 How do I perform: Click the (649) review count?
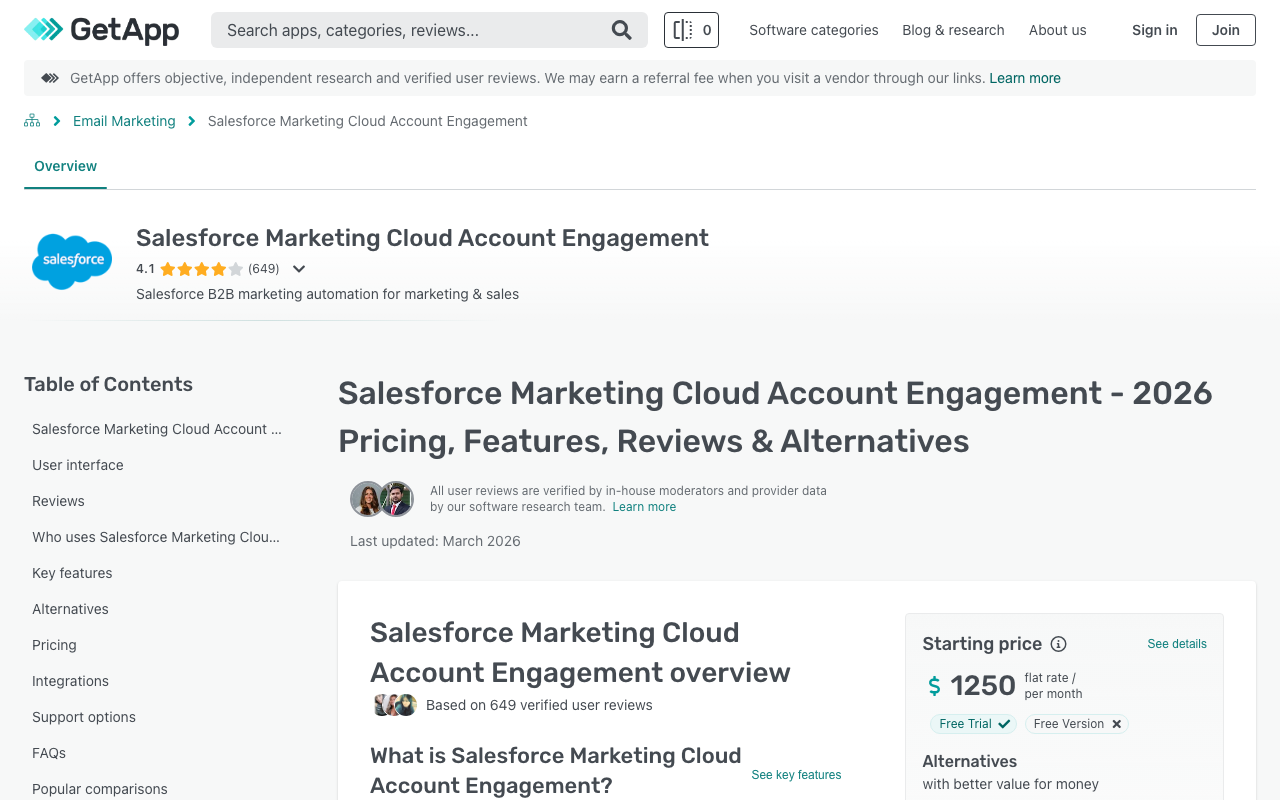click(264, 269)
